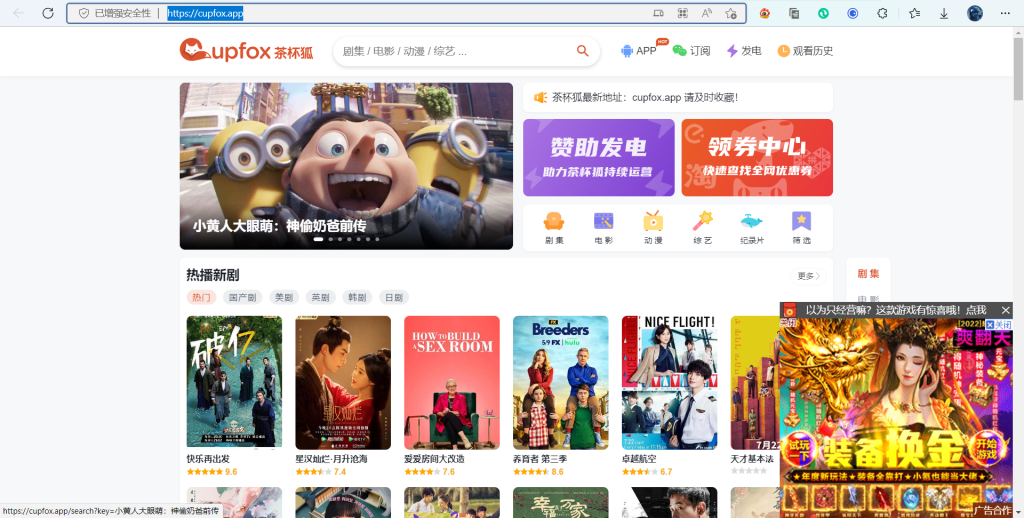Click the browser profile avatar
Image resolution: width=1024 pixels, height=518 pixels.
coord(975,13)
